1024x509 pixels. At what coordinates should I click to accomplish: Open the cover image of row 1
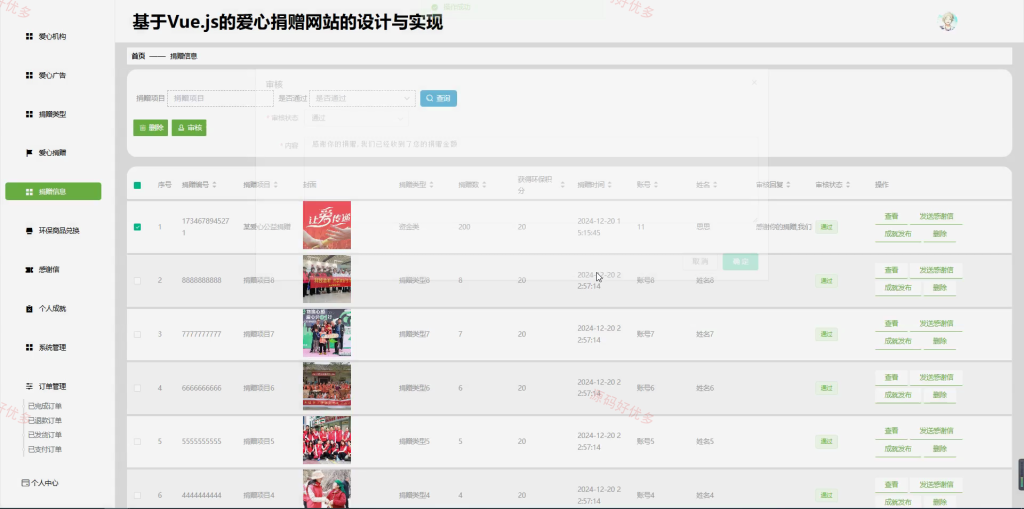[x=327, y=225]
